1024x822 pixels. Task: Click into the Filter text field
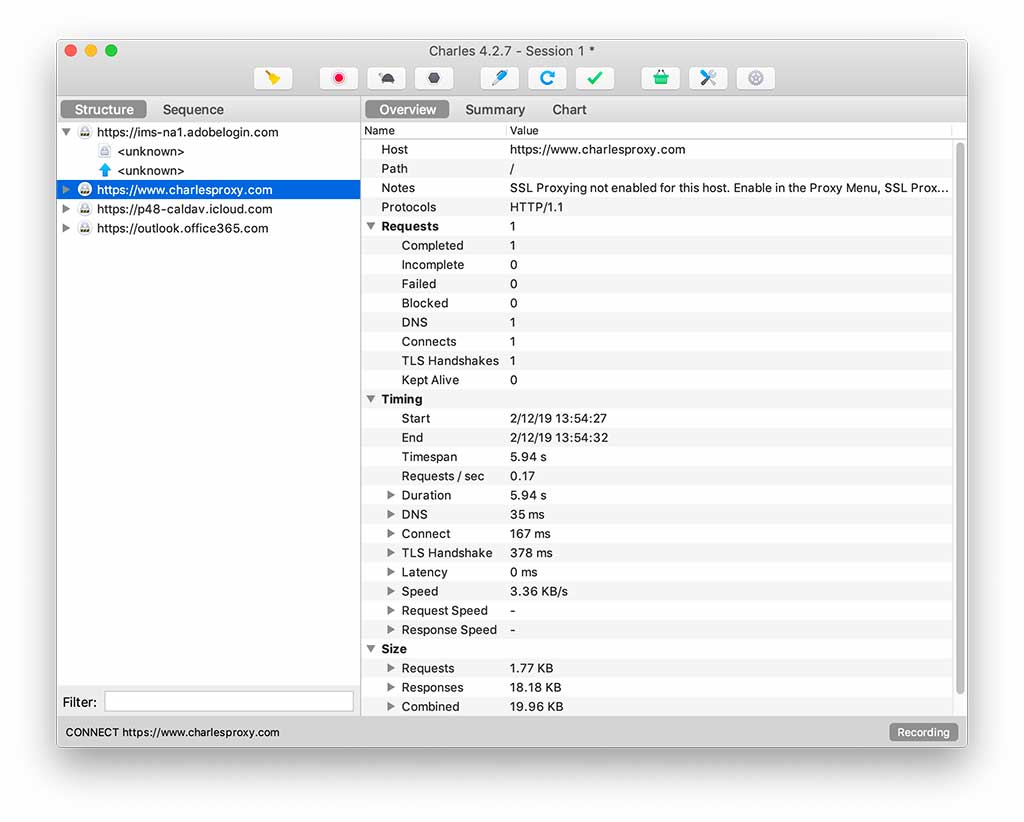(228, 702)
